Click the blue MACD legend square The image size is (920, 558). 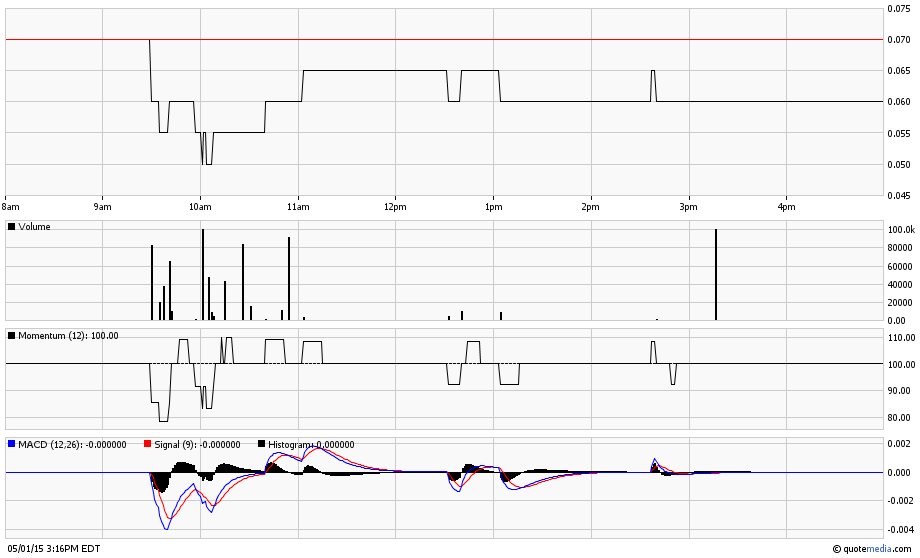pyautogui.click(x=11, y=444)
